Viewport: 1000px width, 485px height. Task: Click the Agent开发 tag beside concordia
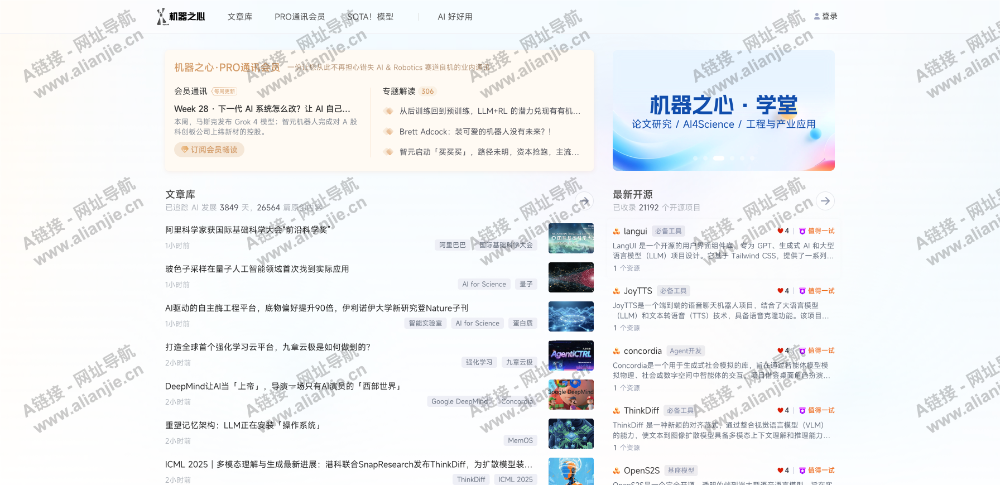tap(686, 351)
